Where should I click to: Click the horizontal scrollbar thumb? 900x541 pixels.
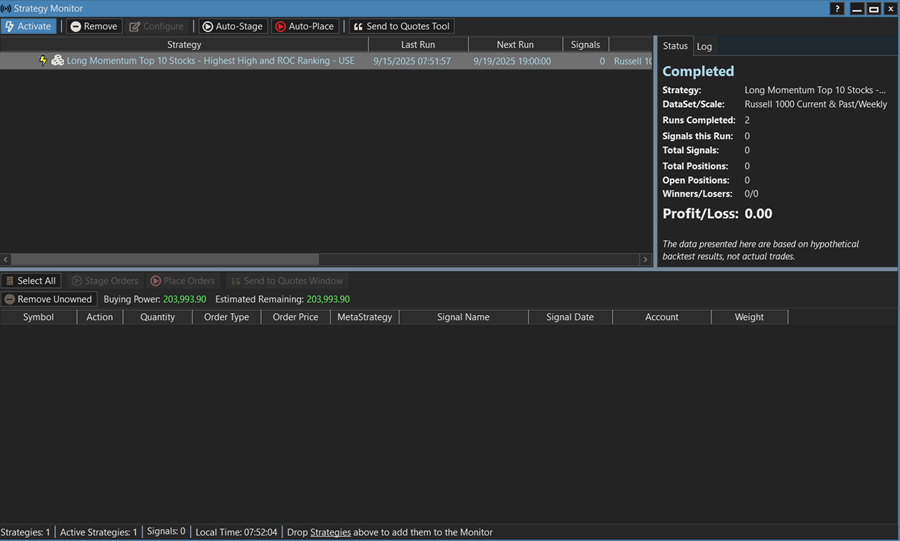click(165, 260)
